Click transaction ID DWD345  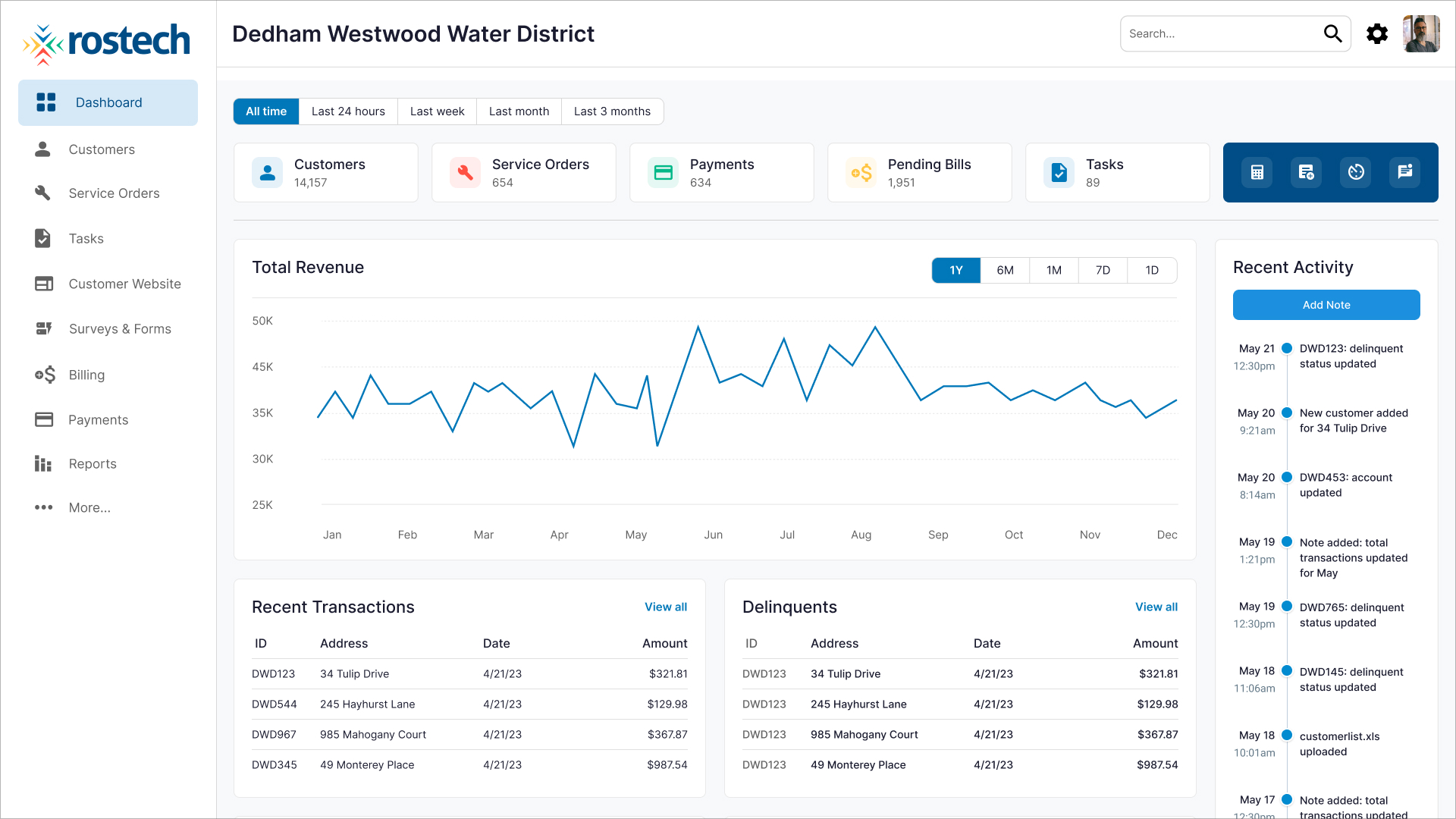click(275, 765)
